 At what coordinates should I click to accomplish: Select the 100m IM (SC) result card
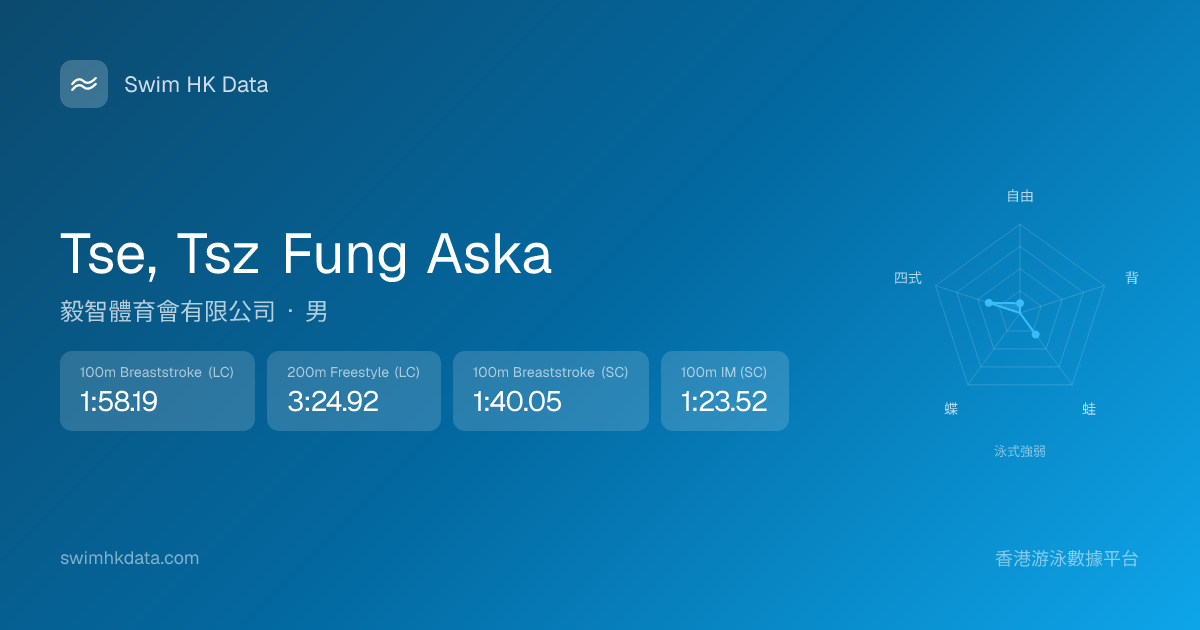pos(724,391)
